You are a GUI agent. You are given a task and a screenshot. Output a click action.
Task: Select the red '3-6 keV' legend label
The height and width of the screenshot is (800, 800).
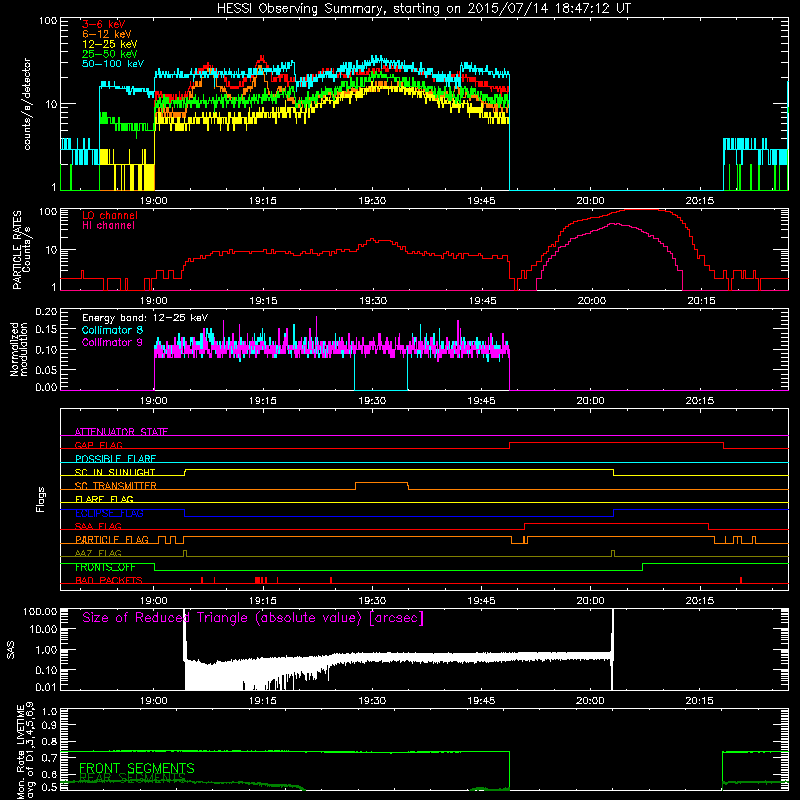[104, 24]
